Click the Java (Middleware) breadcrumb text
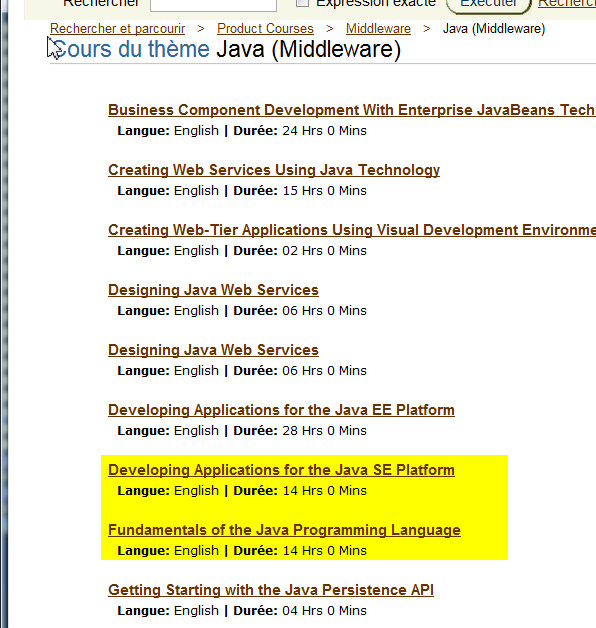 point(493,29)
